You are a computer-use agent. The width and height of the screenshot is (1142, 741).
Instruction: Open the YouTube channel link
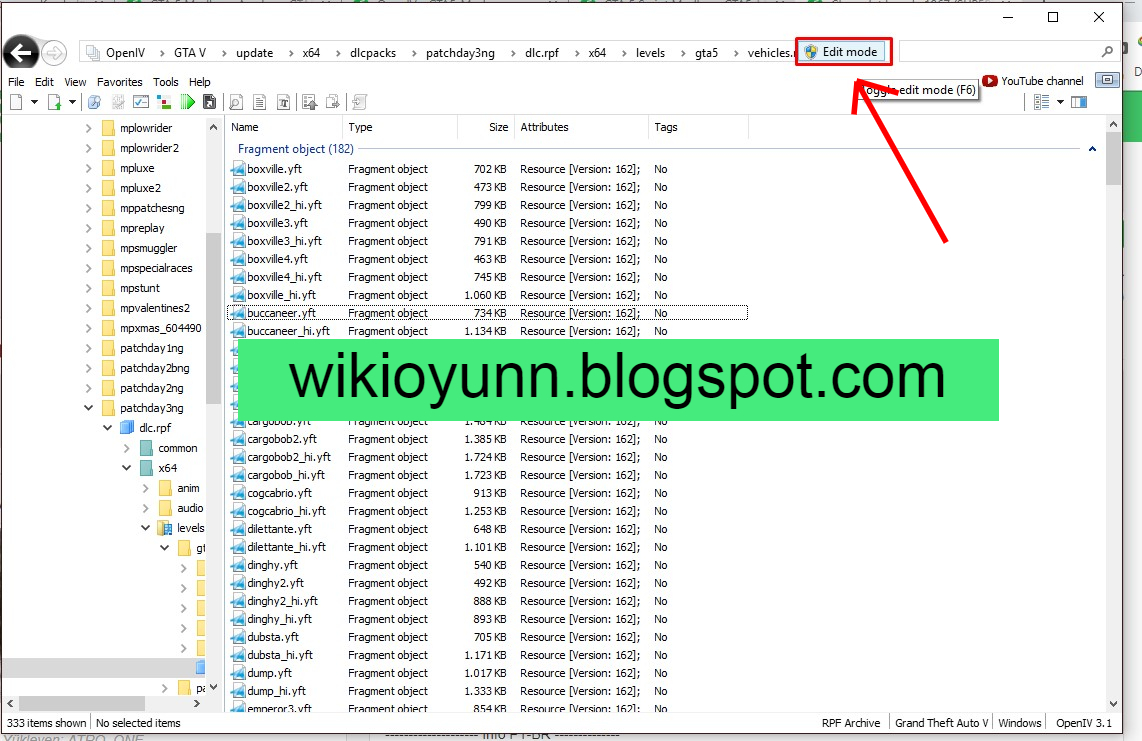tap(1033, 81)
